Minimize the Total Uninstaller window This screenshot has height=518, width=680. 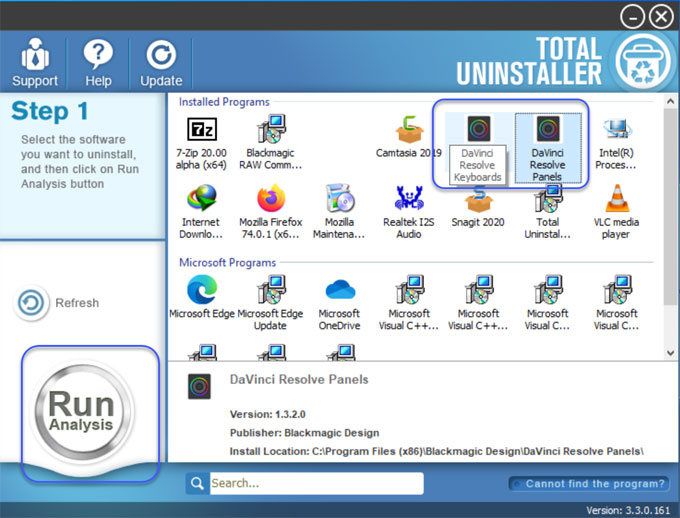tap(632, 16)
